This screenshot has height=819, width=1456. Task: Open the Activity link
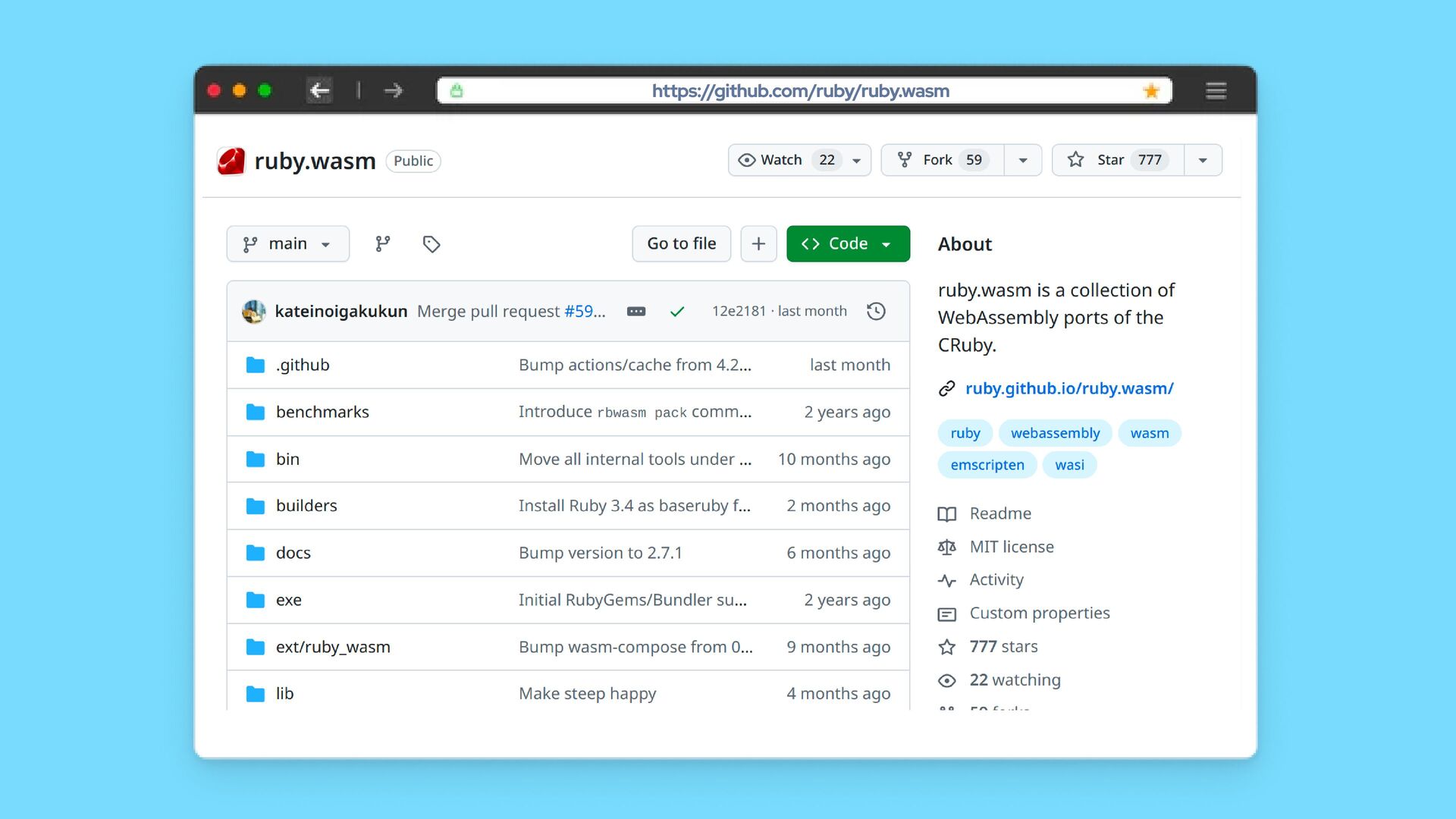(x=996, y=579)
